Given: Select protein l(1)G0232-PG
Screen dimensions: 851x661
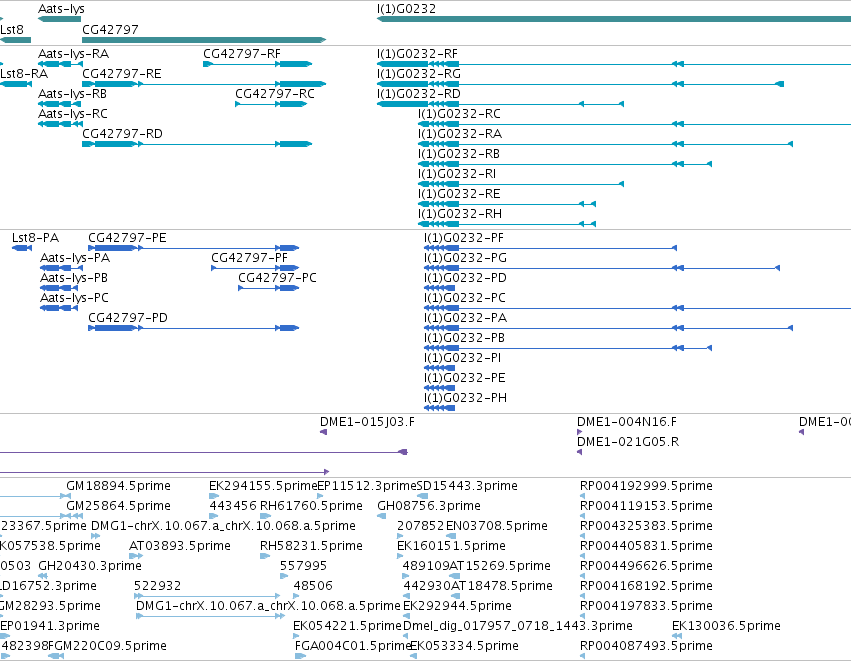Looking at the screenshot, I should pos(602,268).
